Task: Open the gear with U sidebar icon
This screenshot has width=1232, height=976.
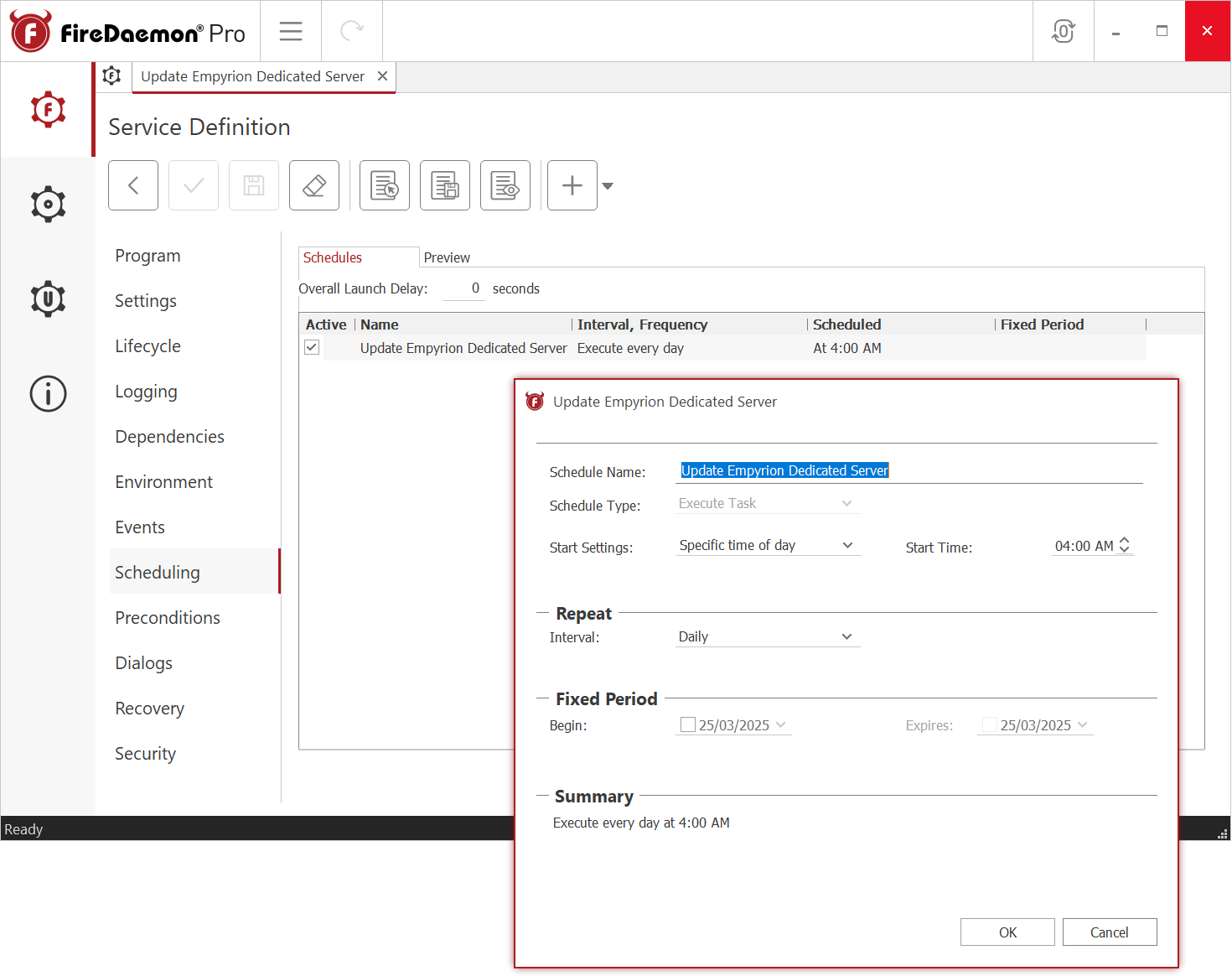Action: pos(48,299)
